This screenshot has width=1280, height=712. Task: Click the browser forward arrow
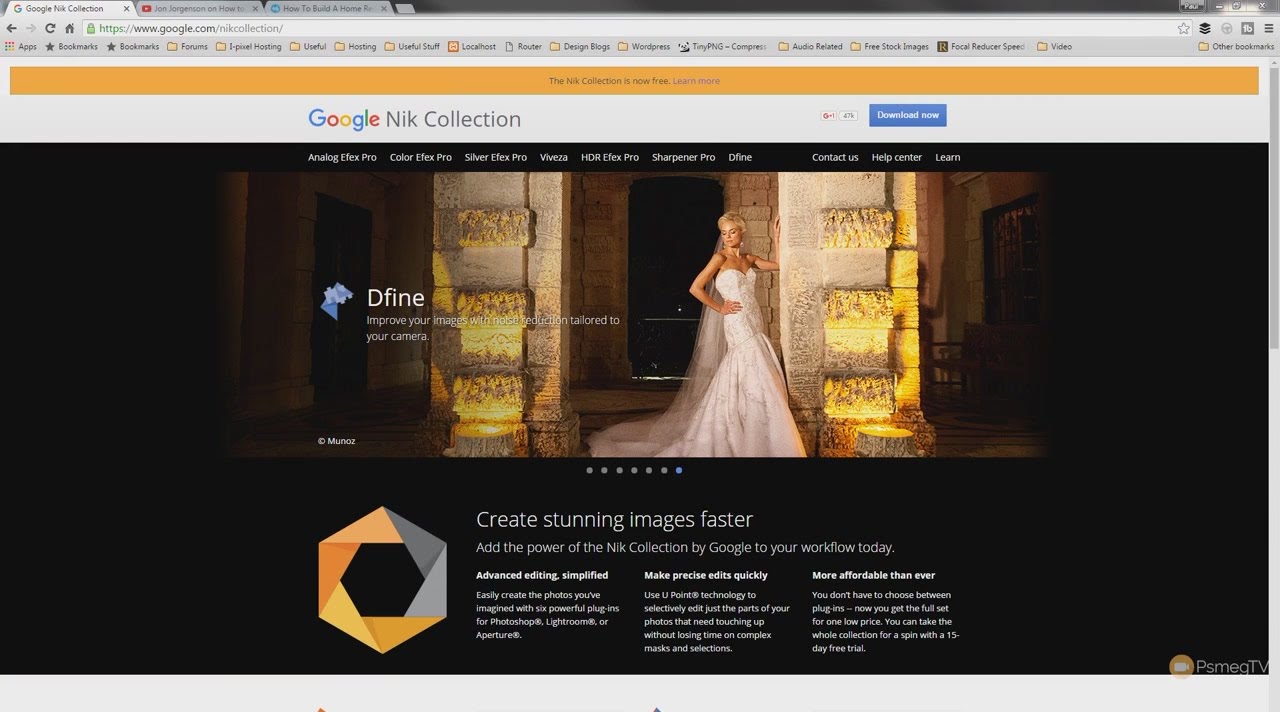30,28
